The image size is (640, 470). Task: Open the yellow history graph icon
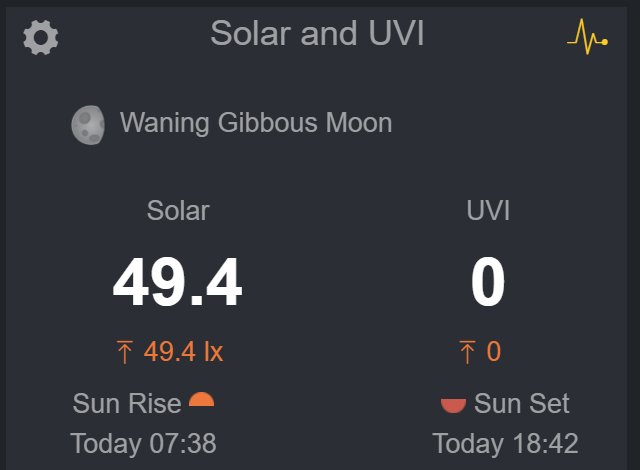(x=587, y=38)
